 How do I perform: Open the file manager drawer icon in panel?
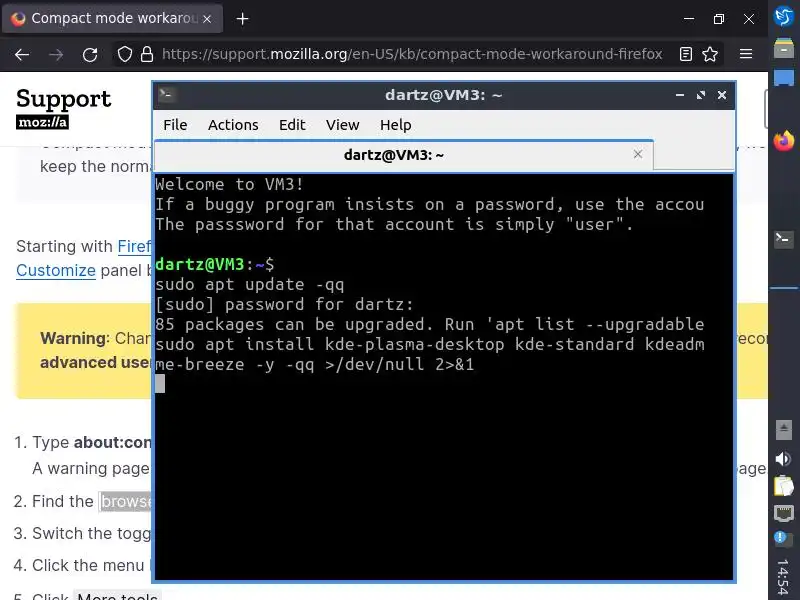coord(784,48)
